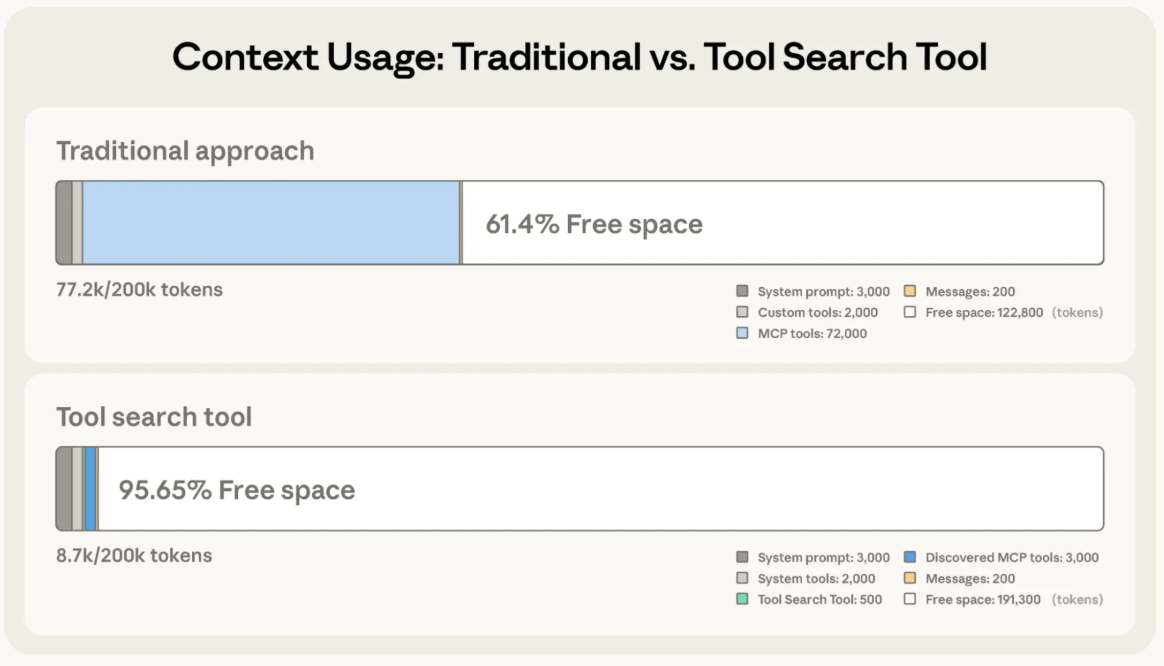This screenshot has width=1164, height=666.
Task: Click the white Free space: 191,300 legend swatch
Action: click(x=910, y=600)
